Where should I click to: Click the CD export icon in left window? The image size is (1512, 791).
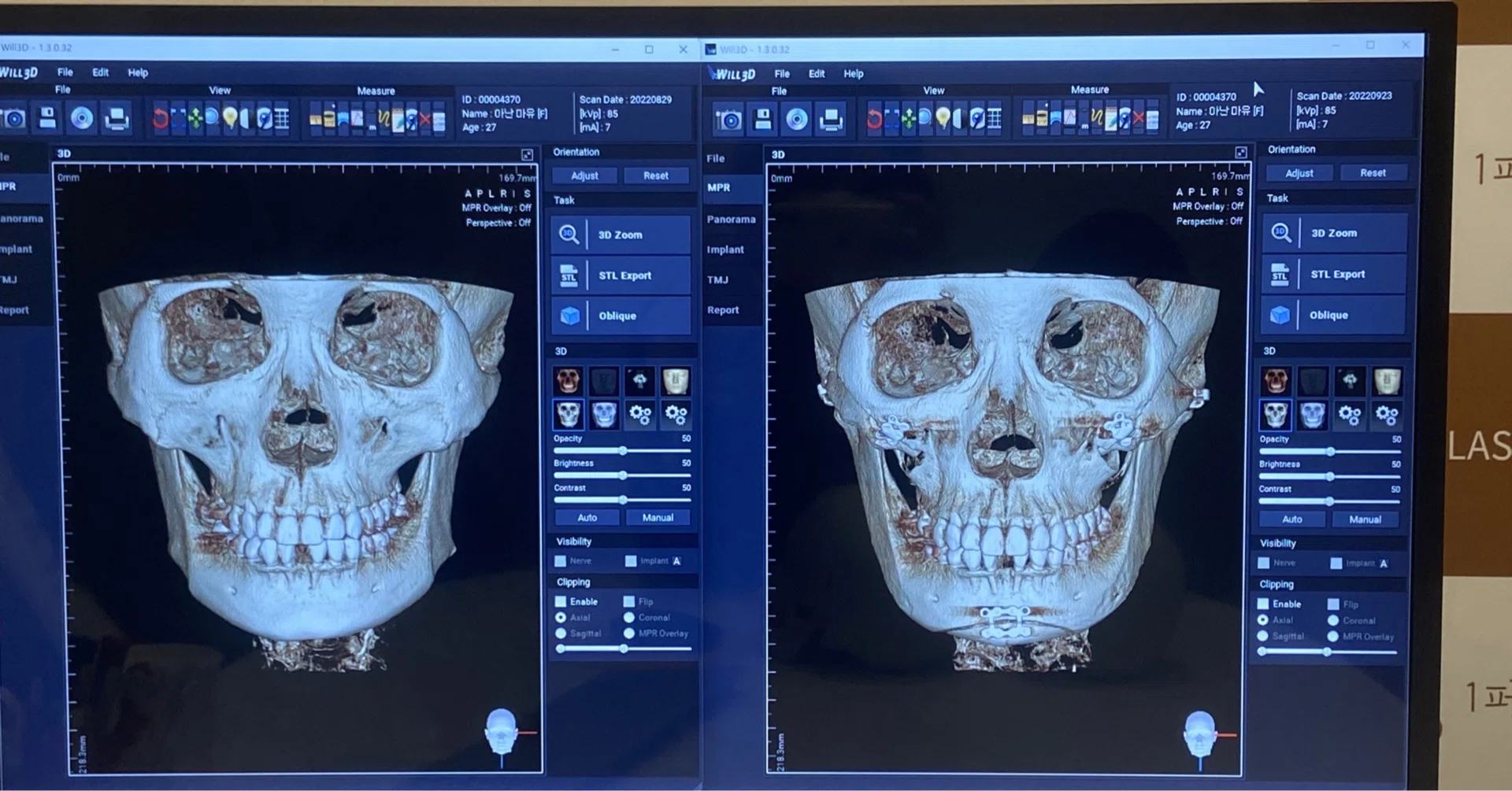[x=82, y=119]
